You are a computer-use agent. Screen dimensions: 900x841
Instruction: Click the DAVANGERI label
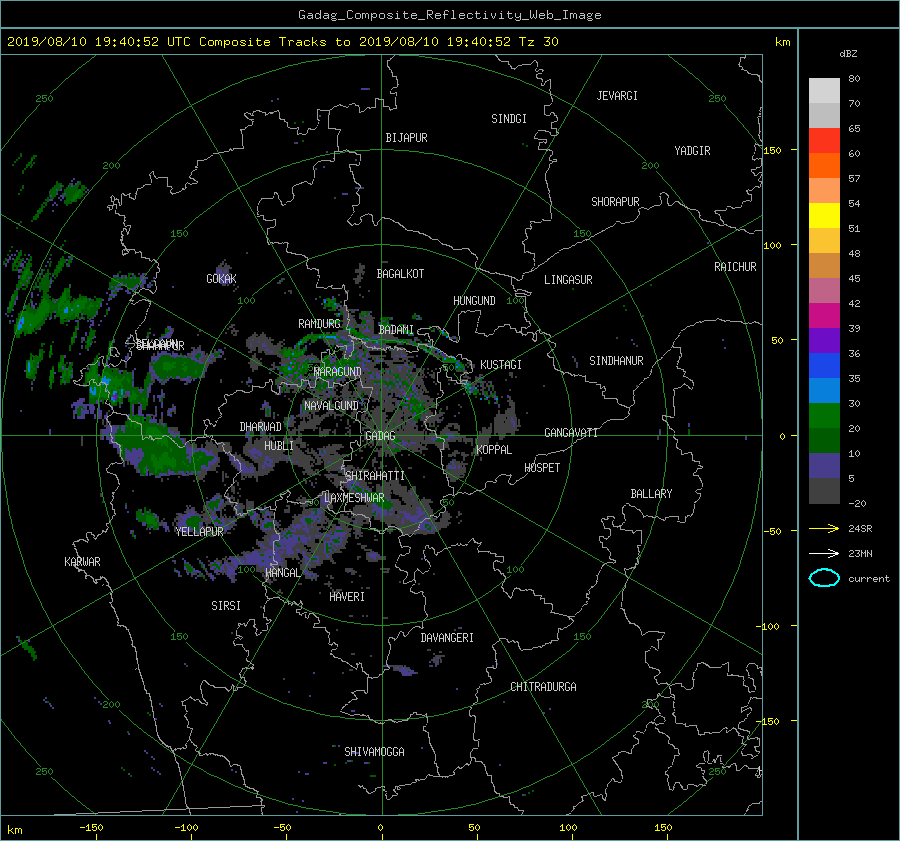447,638
